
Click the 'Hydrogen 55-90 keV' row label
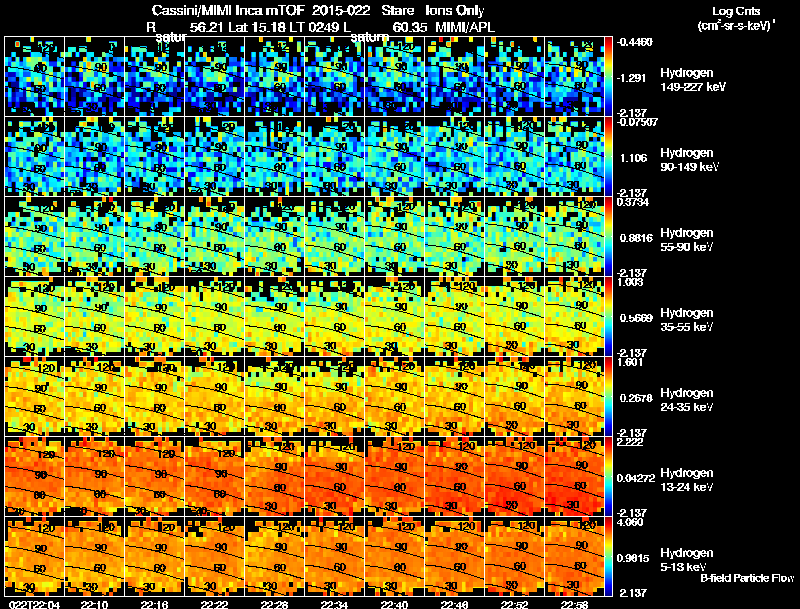687,240
